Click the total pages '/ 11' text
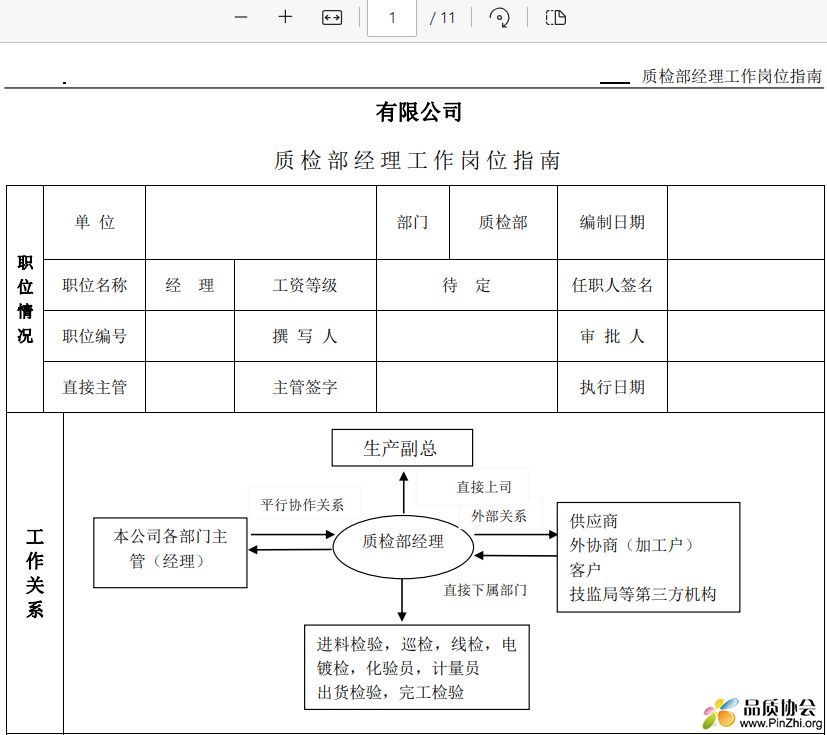Image resolution: width=827 pixels, height=735 pixels. click(442, 18)
